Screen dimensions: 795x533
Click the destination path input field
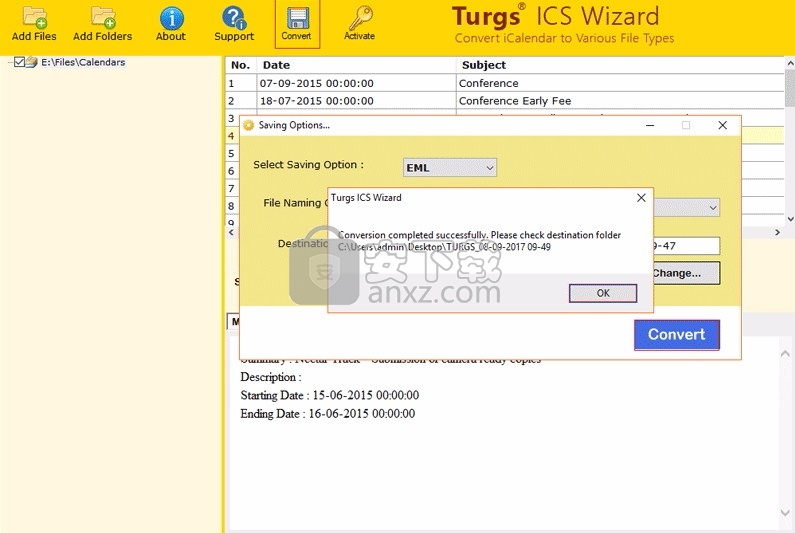686,246
